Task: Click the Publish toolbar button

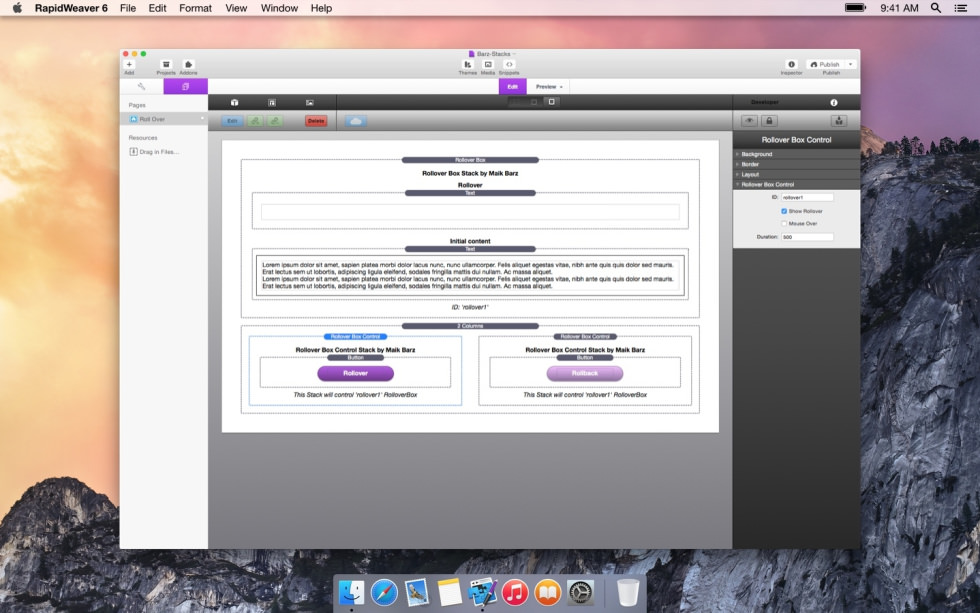Action: click(825, 64)
